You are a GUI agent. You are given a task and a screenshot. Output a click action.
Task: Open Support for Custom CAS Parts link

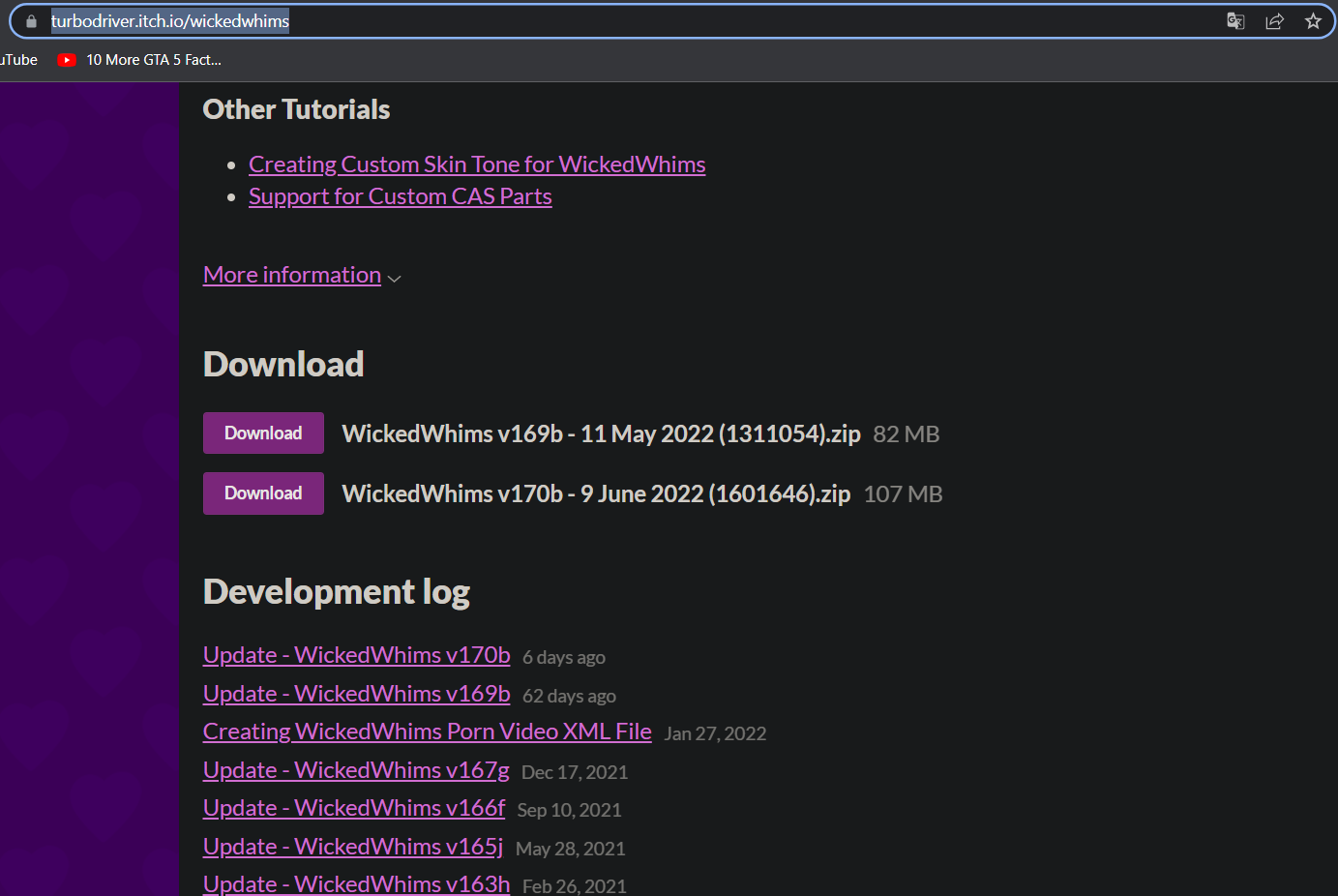[x=401, y=196]
